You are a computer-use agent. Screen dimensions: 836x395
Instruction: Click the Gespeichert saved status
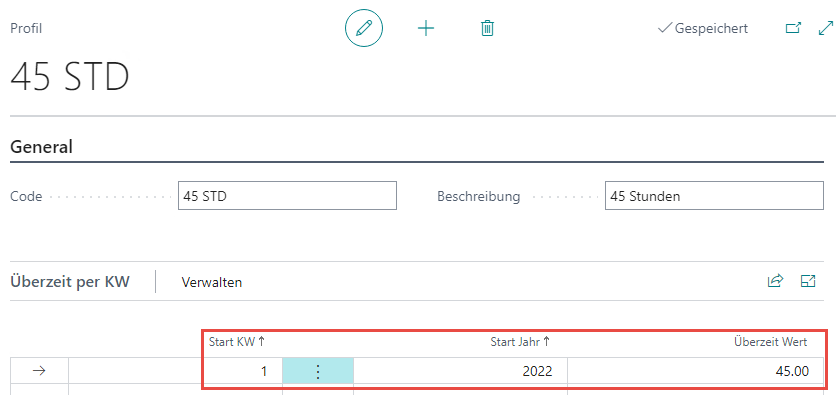pos(703,28)
